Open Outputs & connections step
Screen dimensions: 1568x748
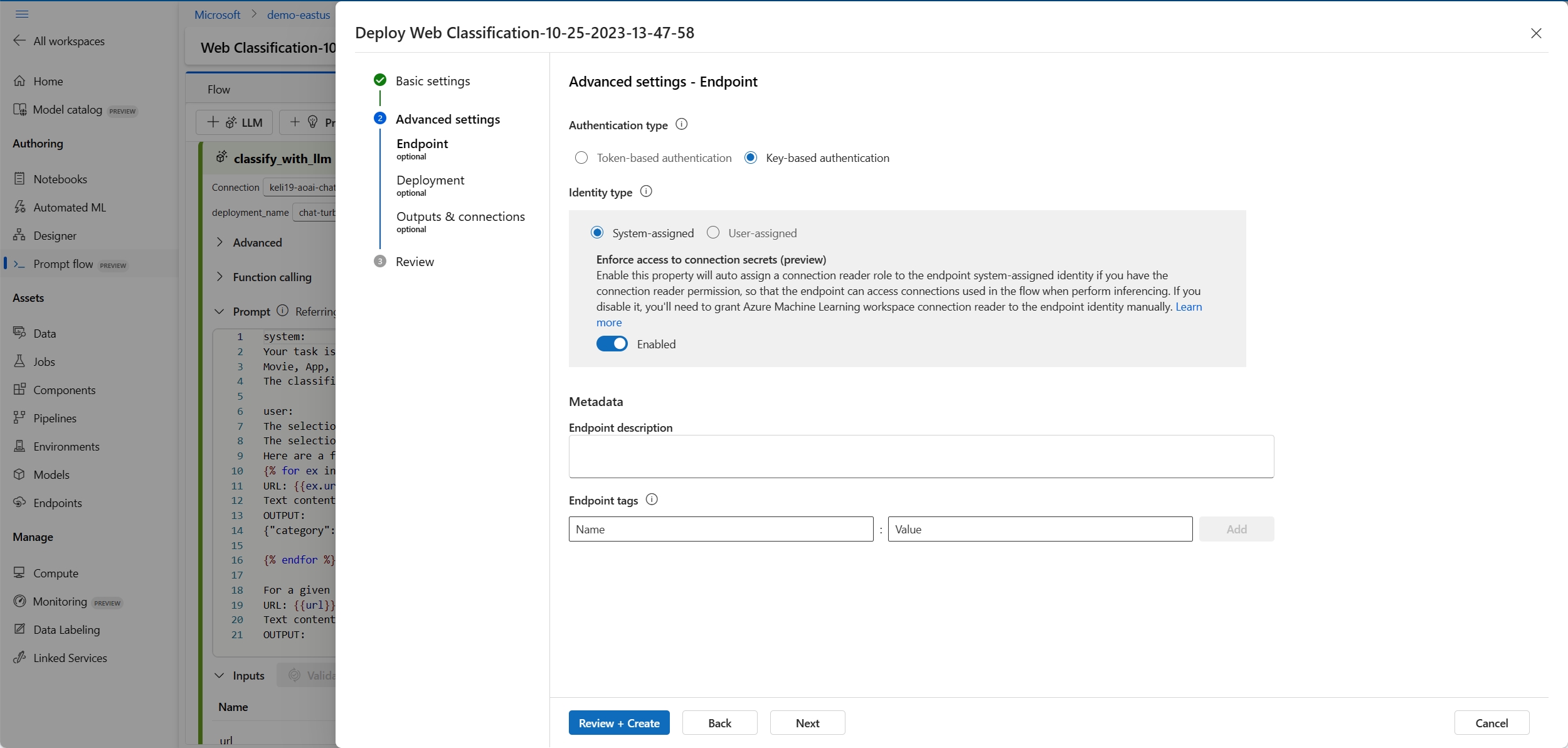(460, 217)
